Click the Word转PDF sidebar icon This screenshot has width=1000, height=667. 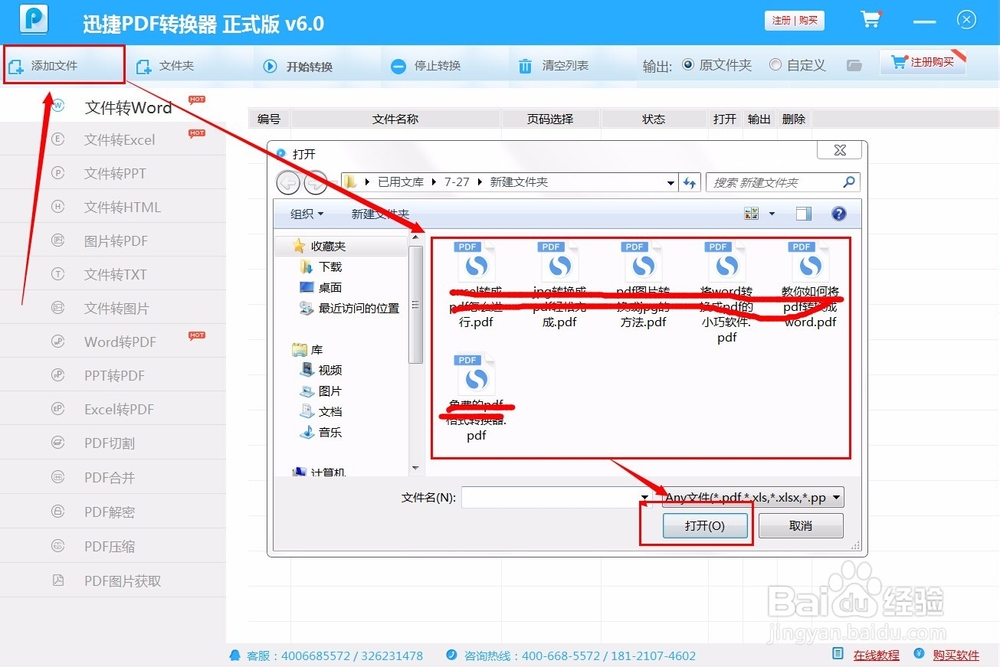click(x=58, y=341)
